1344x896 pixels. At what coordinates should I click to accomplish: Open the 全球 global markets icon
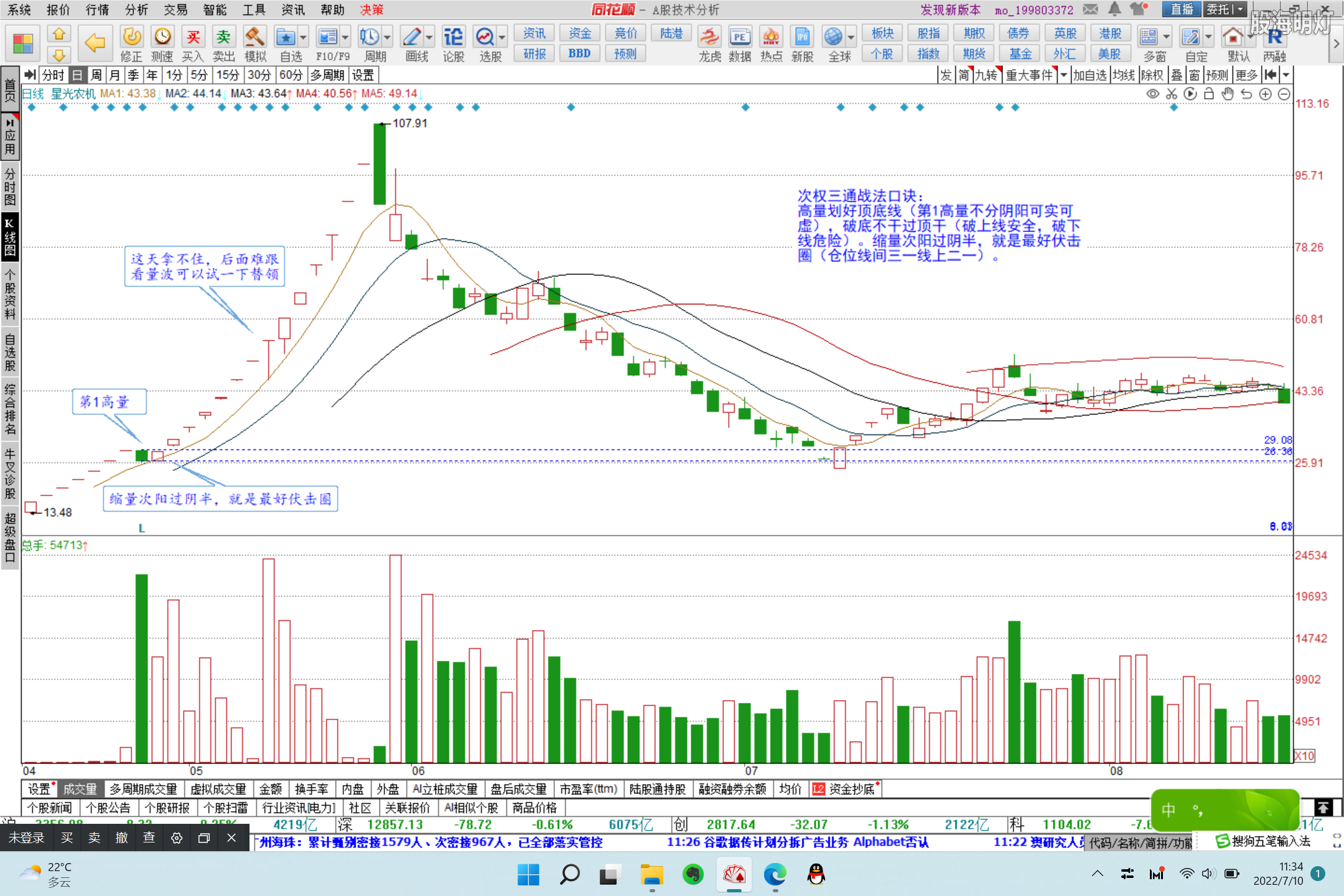click(834, 44)
